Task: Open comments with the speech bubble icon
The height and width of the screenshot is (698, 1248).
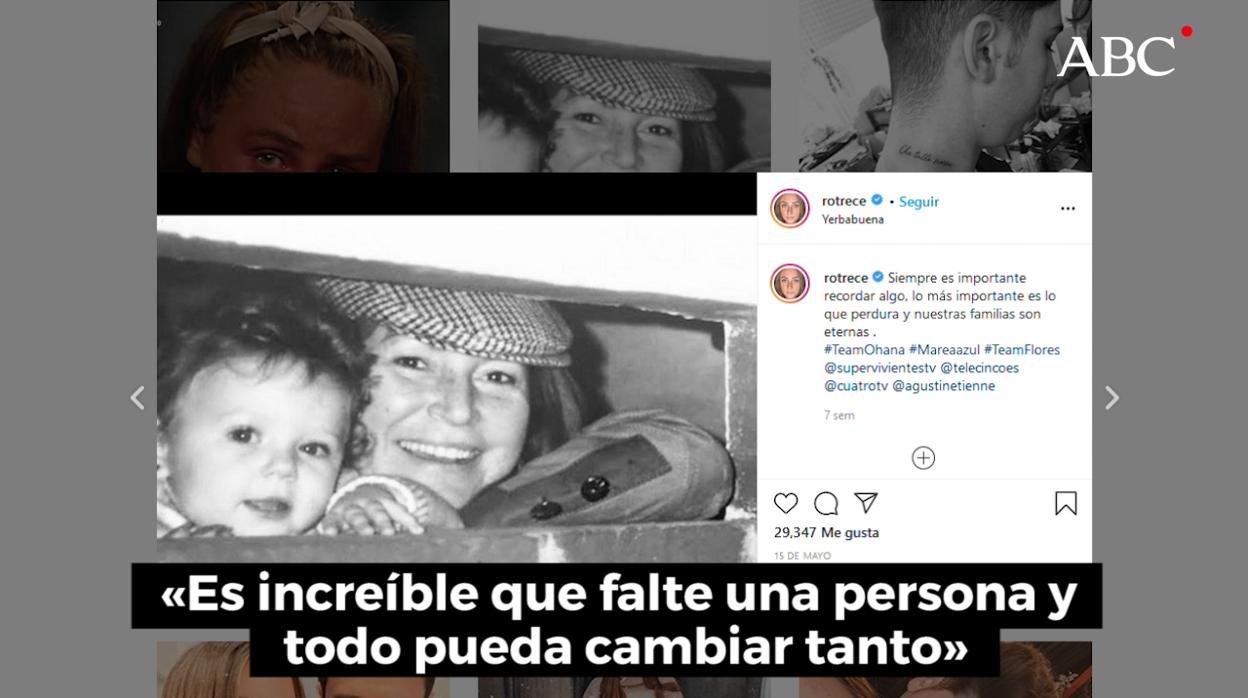Action: (826, 503)
